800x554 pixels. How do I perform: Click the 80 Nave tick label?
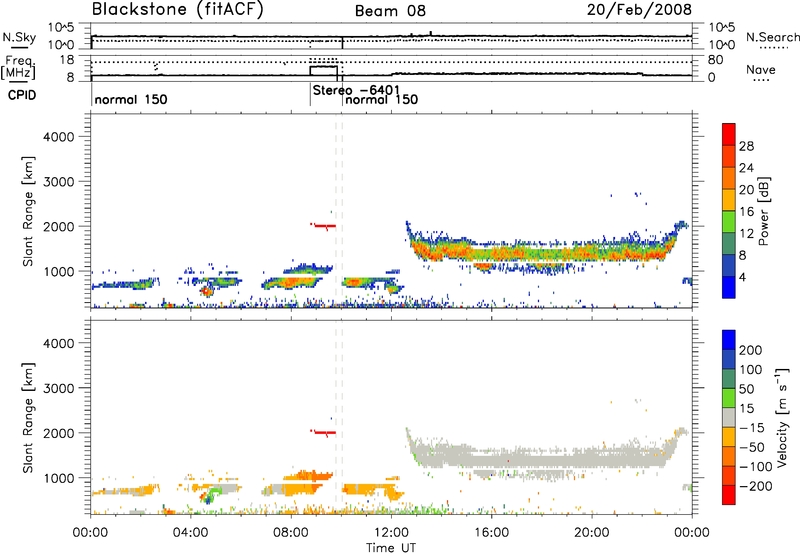click(715, 60)
